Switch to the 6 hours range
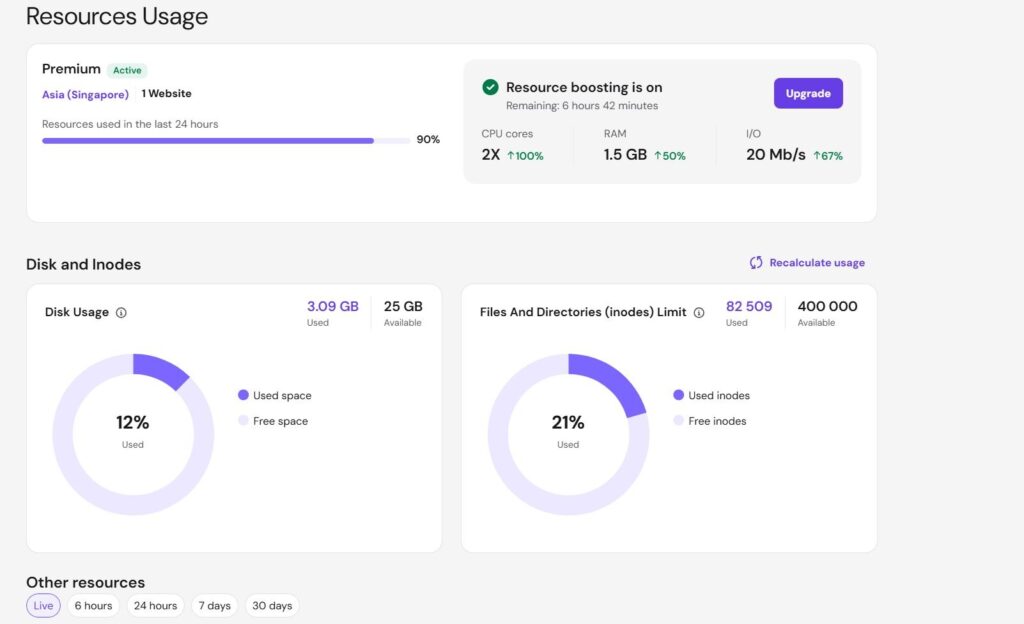Image resolution: width=1024 pixels, height=624 pixels. (x=93, y=606)
